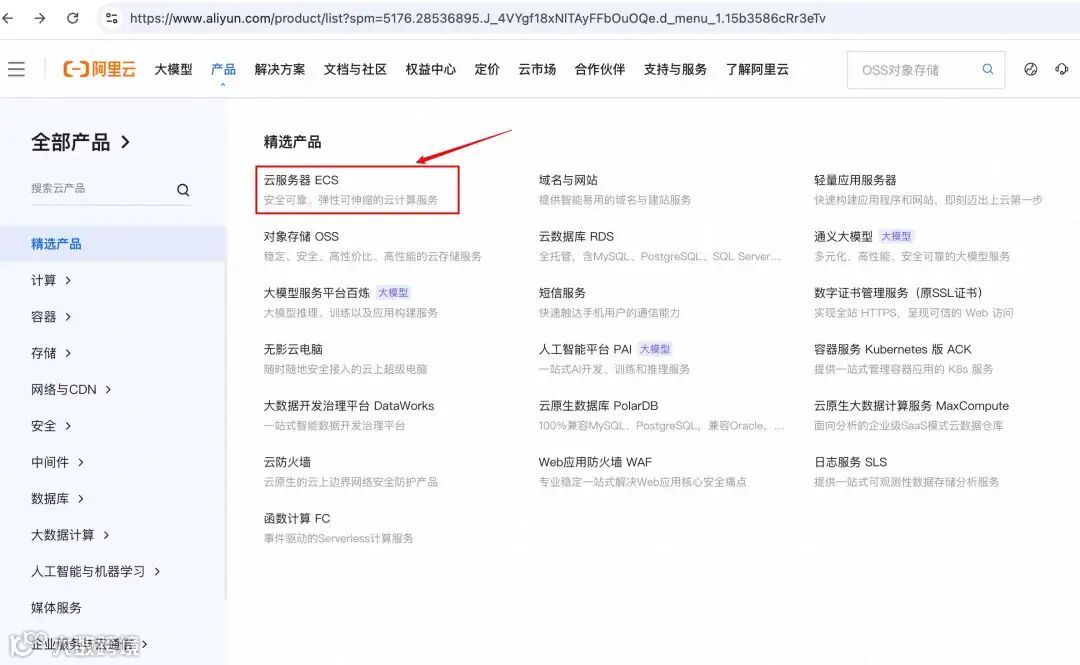The image size is (1080, 665).
Task: Expand the 计算 category chevron
Action: pyautogui.click(x=68, y=280)
